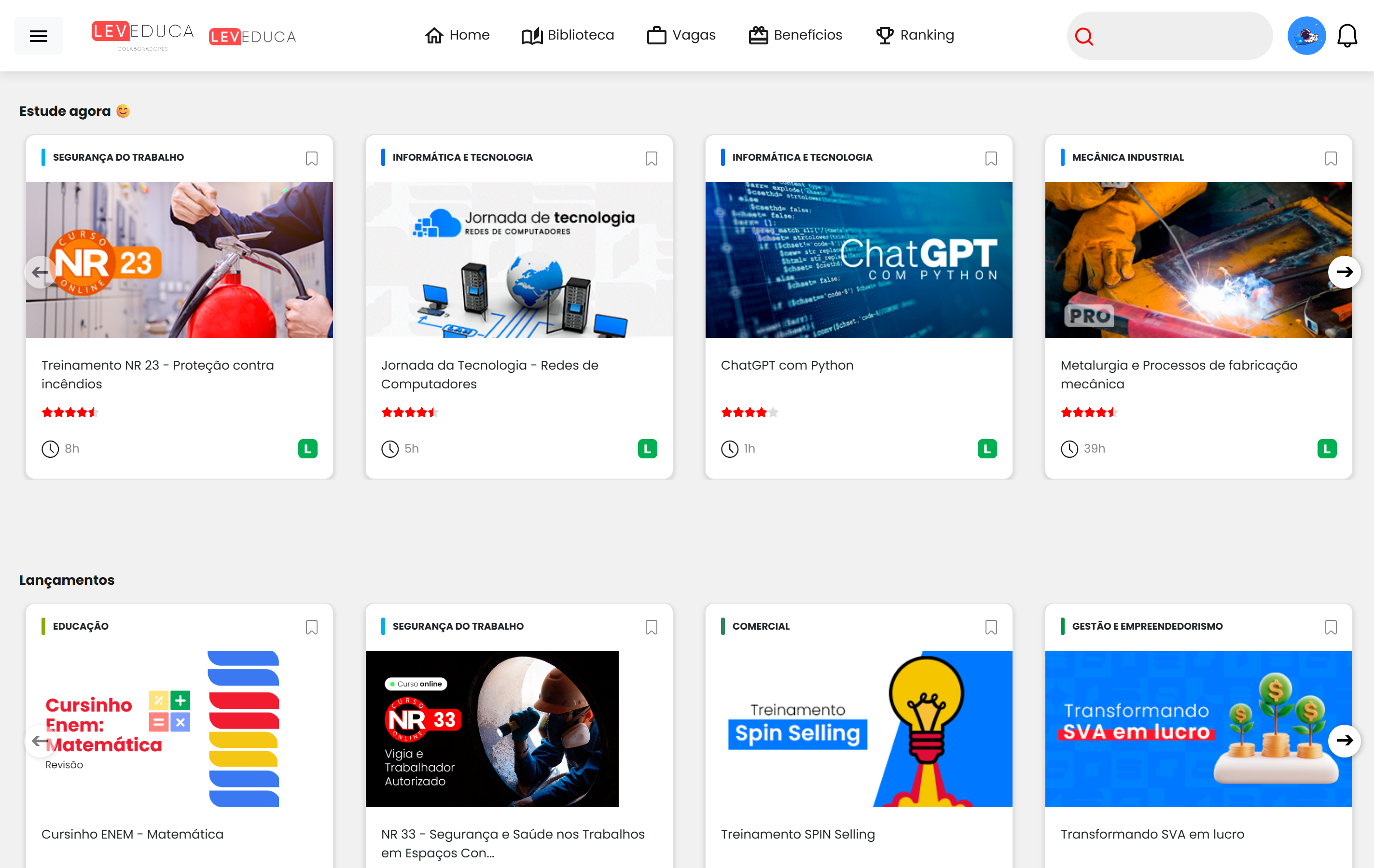Open Metalurgia e Processos de fabricação mecânica title
1374x868 pixels.
click(x=1179, y=375)
